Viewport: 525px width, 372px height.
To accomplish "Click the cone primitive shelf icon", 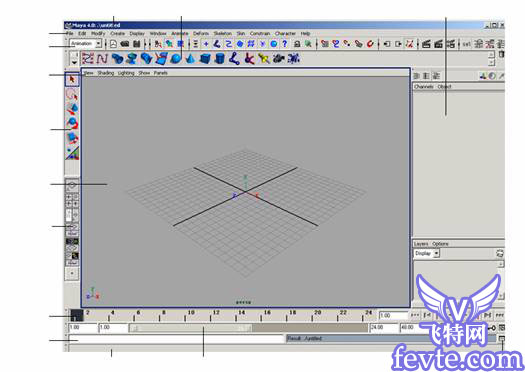I will 190,59.
